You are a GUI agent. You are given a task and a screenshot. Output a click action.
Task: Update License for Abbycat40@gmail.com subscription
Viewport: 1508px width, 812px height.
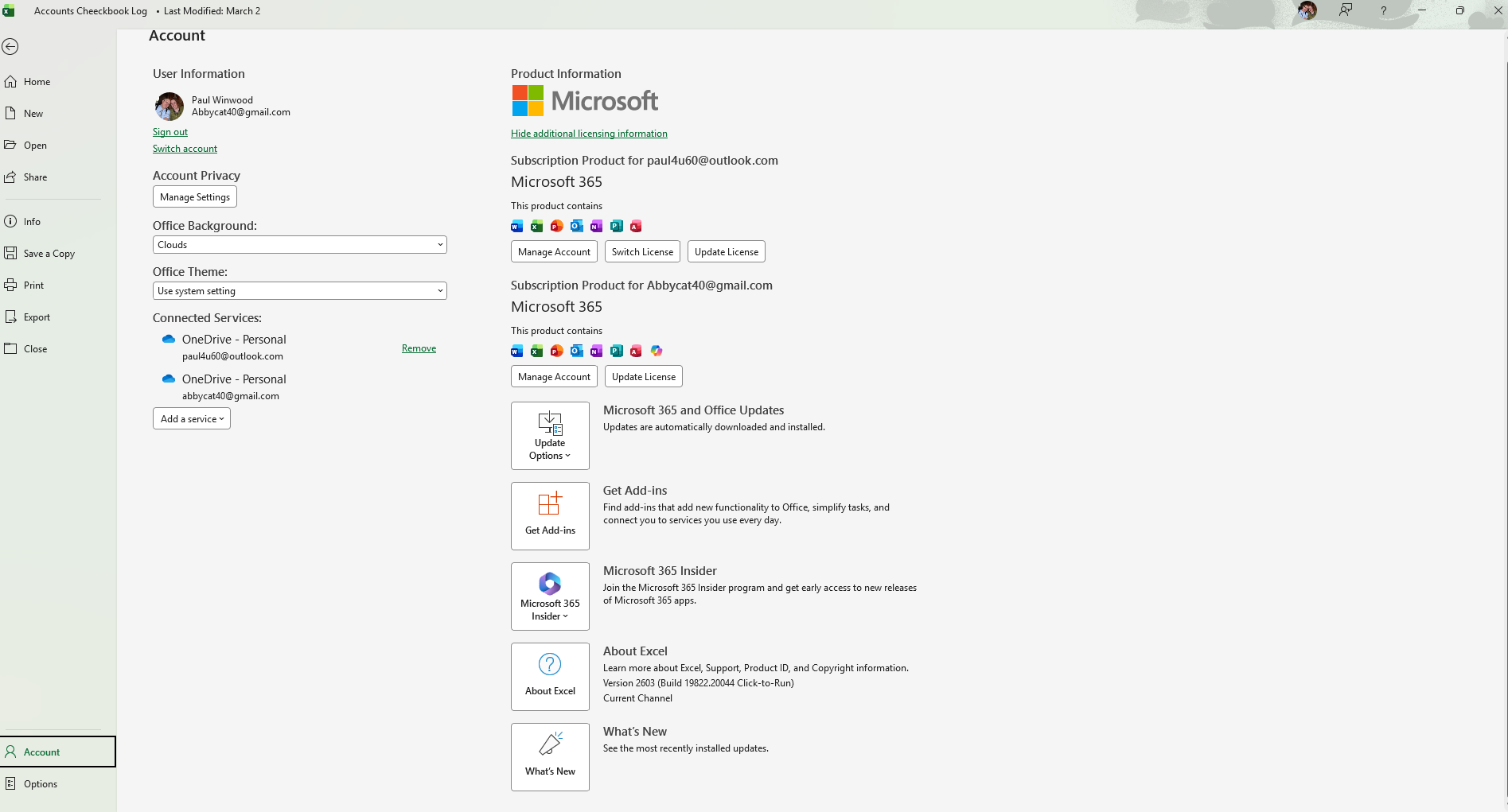pos(644,377)
